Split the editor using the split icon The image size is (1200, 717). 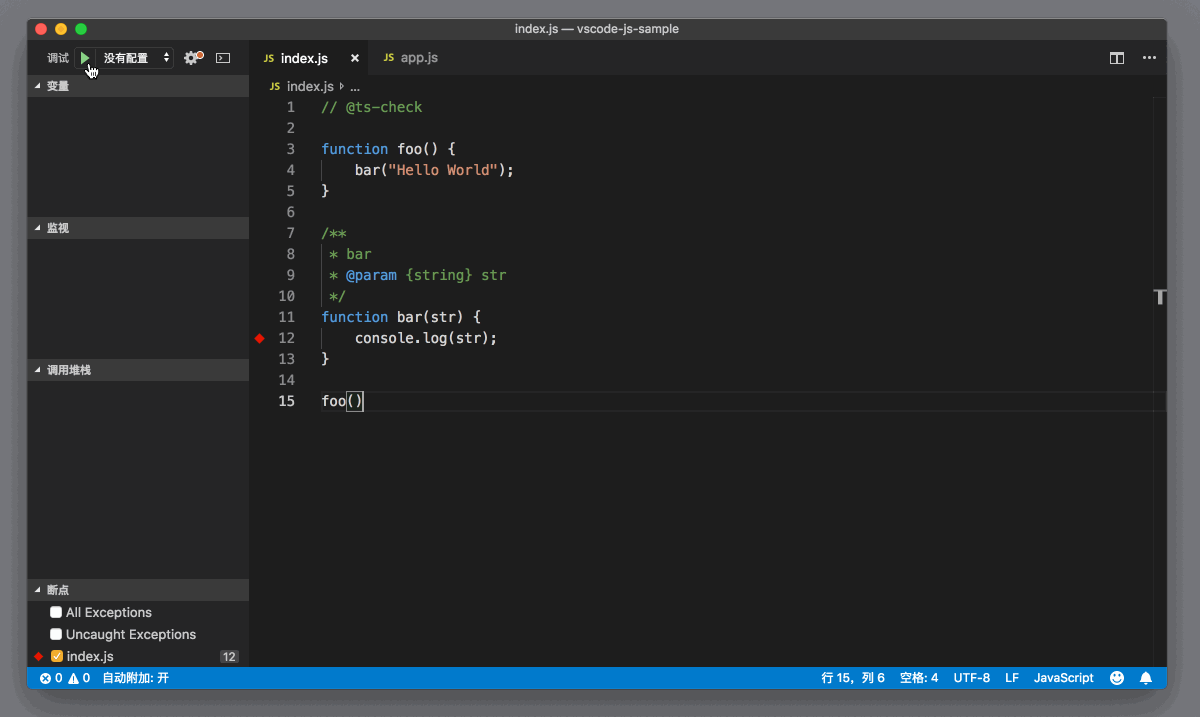click(1116, 57)
